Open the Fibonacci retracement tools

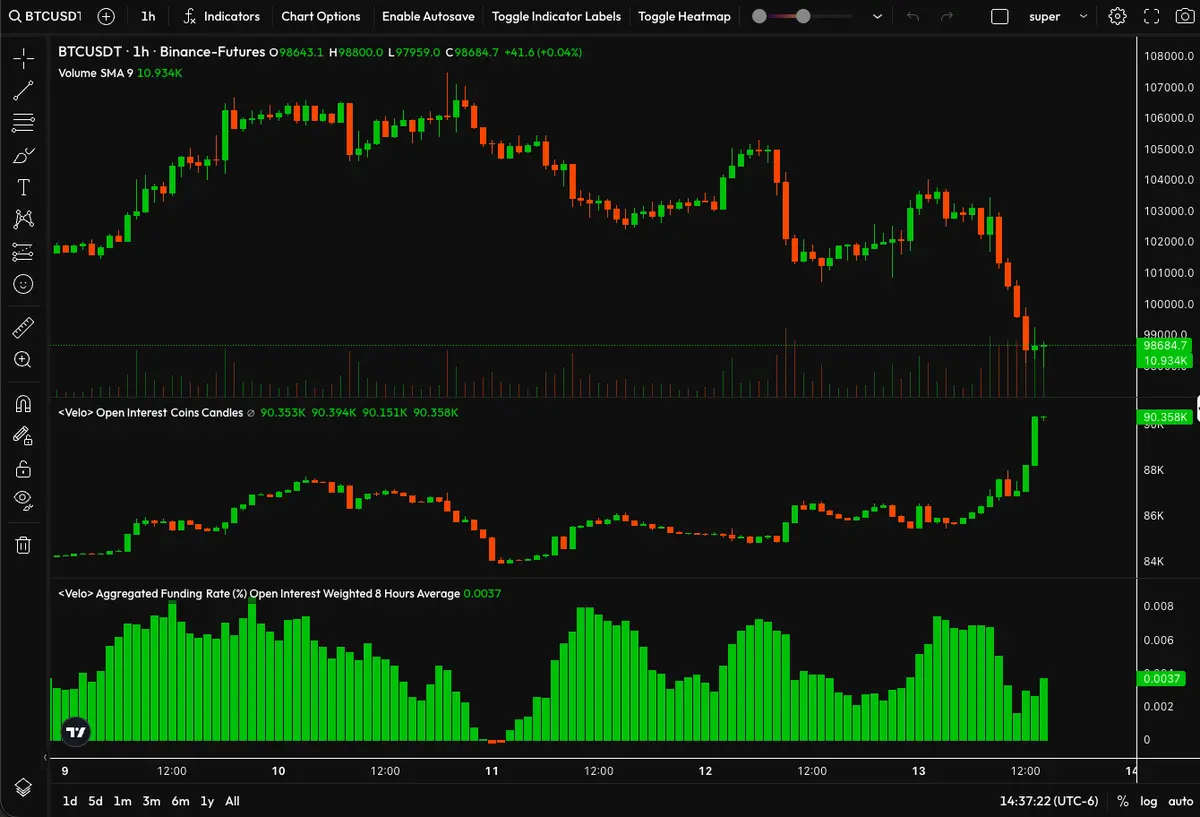pyautogui.click(x=23, y=124)
